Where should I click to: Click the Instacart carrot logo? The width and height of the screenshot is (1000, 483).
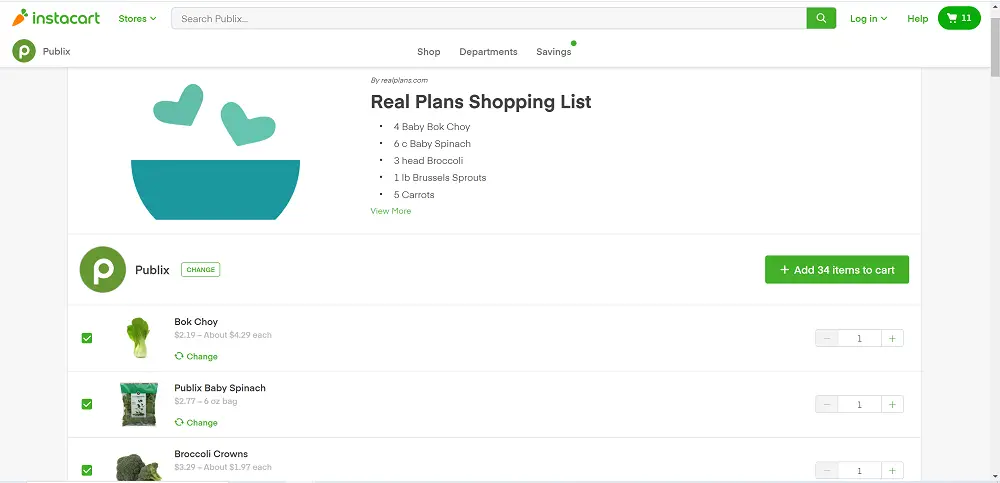(x=56, y=18)
